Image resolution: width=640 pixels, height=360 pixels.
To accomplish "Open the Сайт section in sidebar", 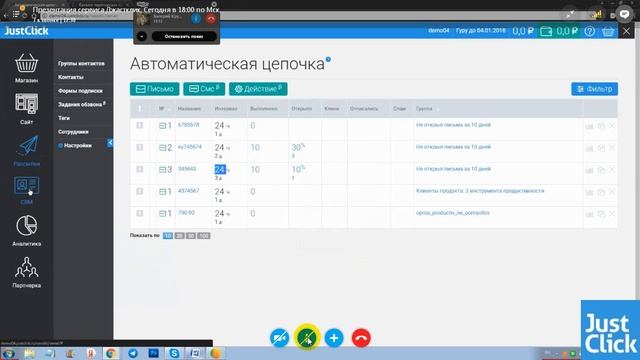I will tap(27, 109).
